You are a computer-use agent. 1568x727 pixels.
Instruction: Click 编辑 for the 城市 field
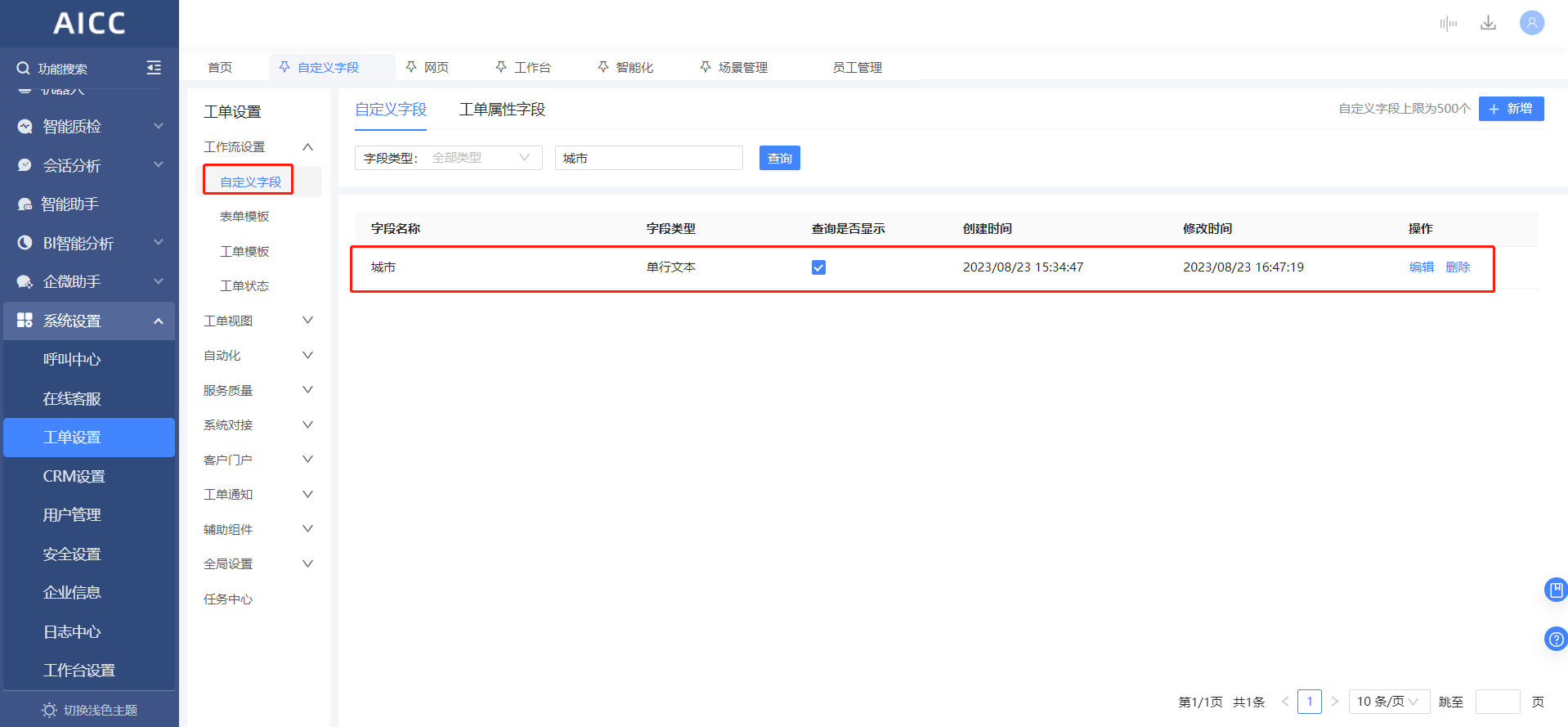pyautogui.click(x=1422, y=267)
